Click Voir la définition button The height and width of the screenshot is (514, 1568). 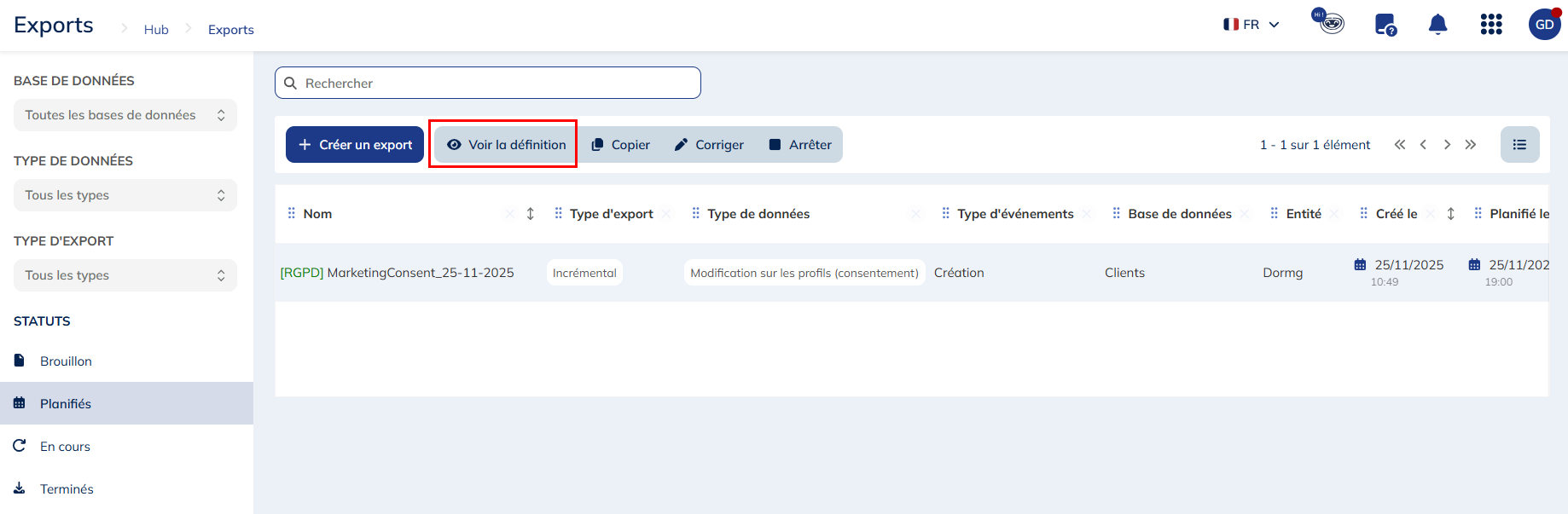(506, 145)
